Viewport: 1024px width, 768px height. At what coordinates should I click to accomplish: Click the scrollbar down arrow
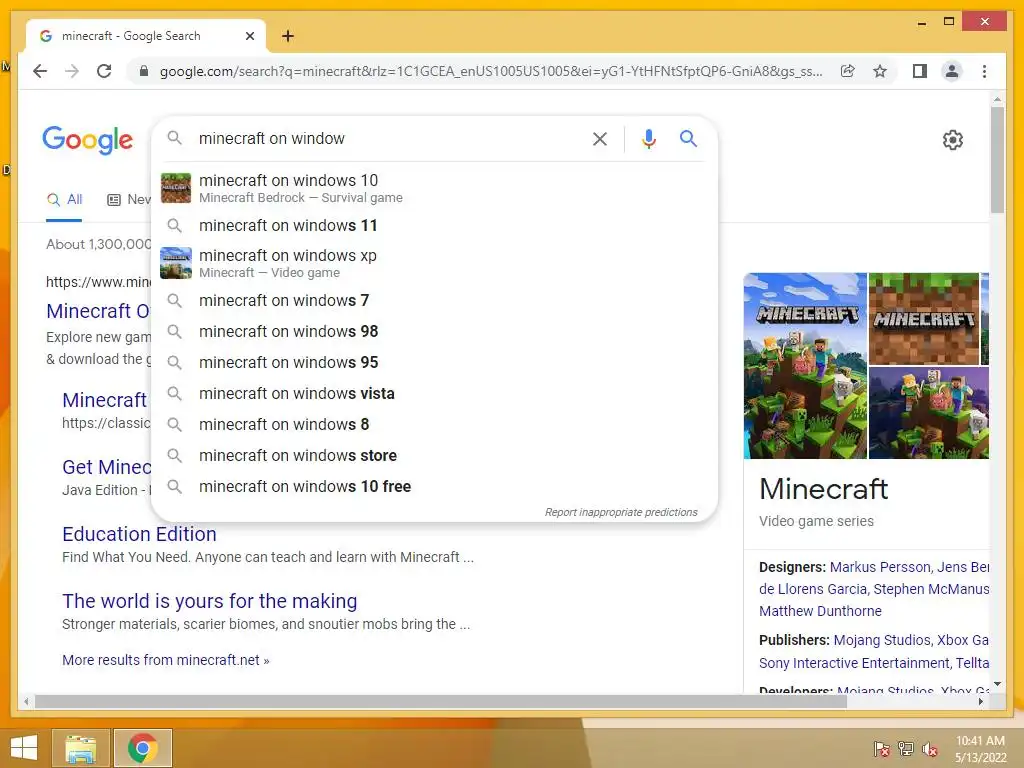[x=997, y=684]
